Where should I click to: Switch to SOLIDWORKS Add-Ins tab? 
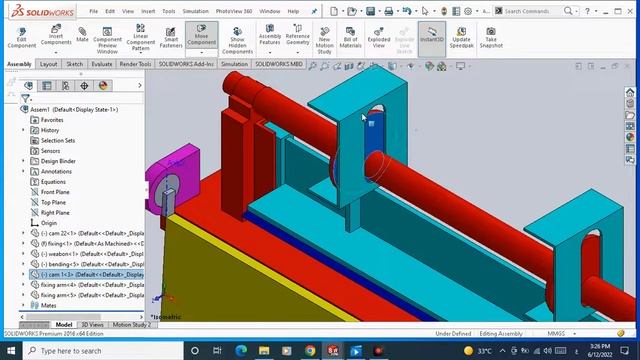pyautogui.click(x=186, y=64)
